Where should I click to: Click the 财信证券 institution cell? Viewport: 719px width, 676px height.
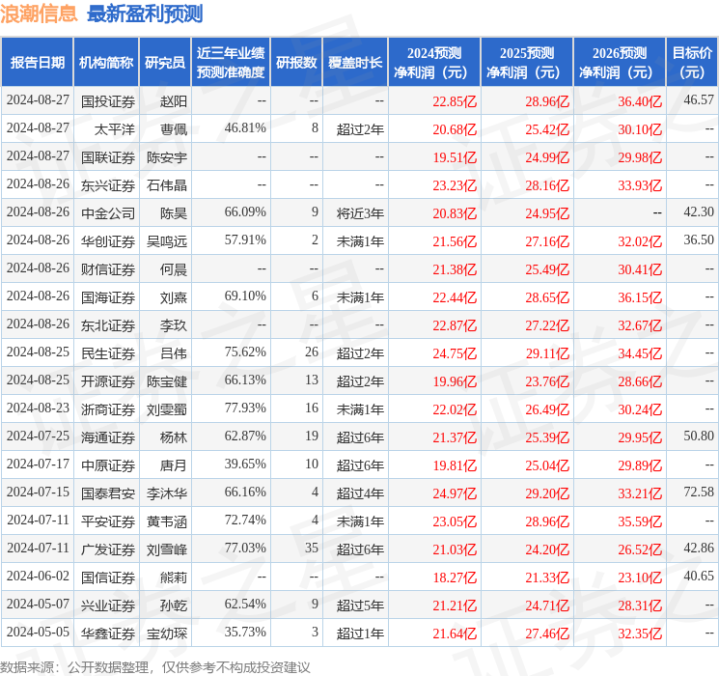coord(108,269)
